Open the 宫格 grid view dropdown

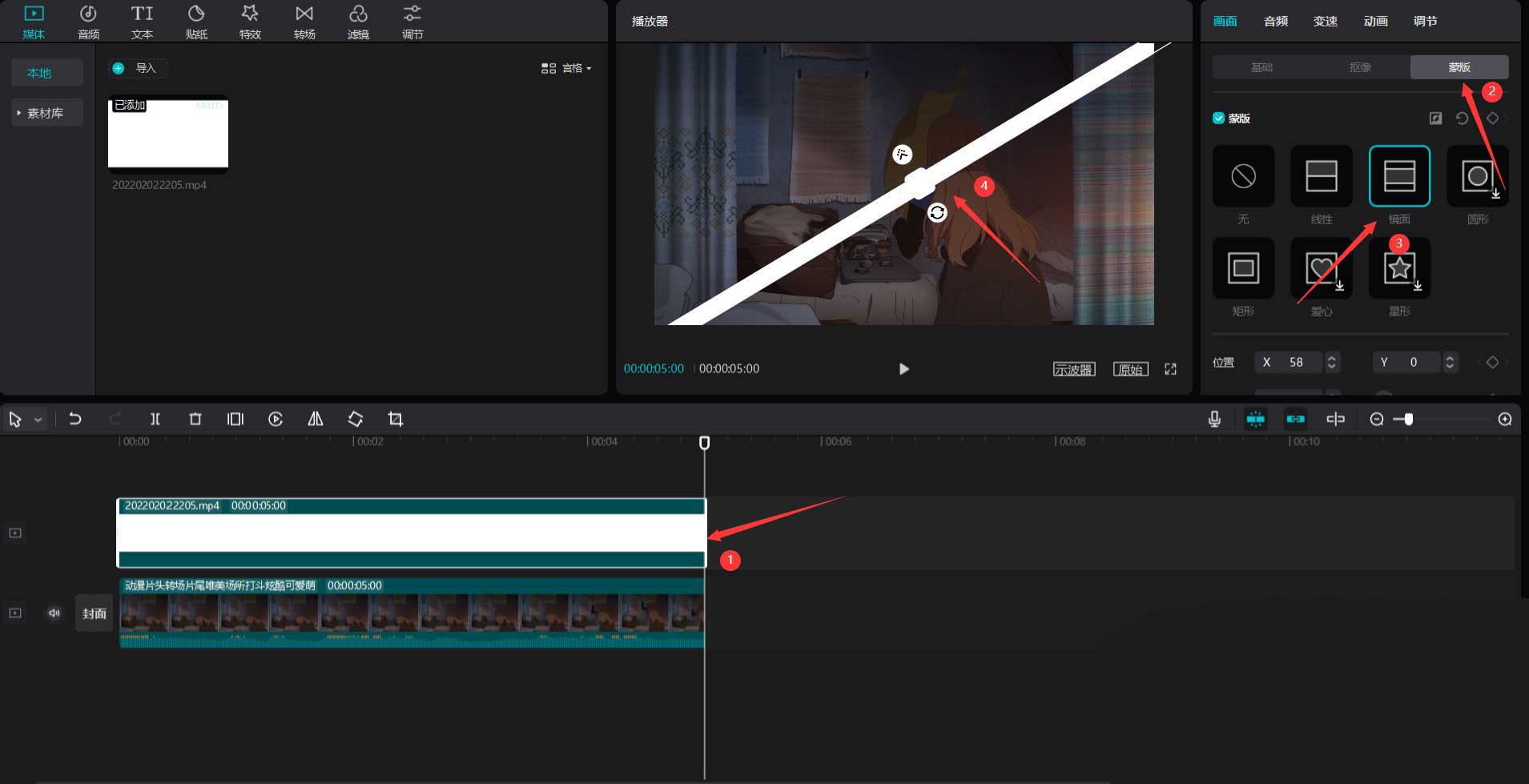point(567,68)
